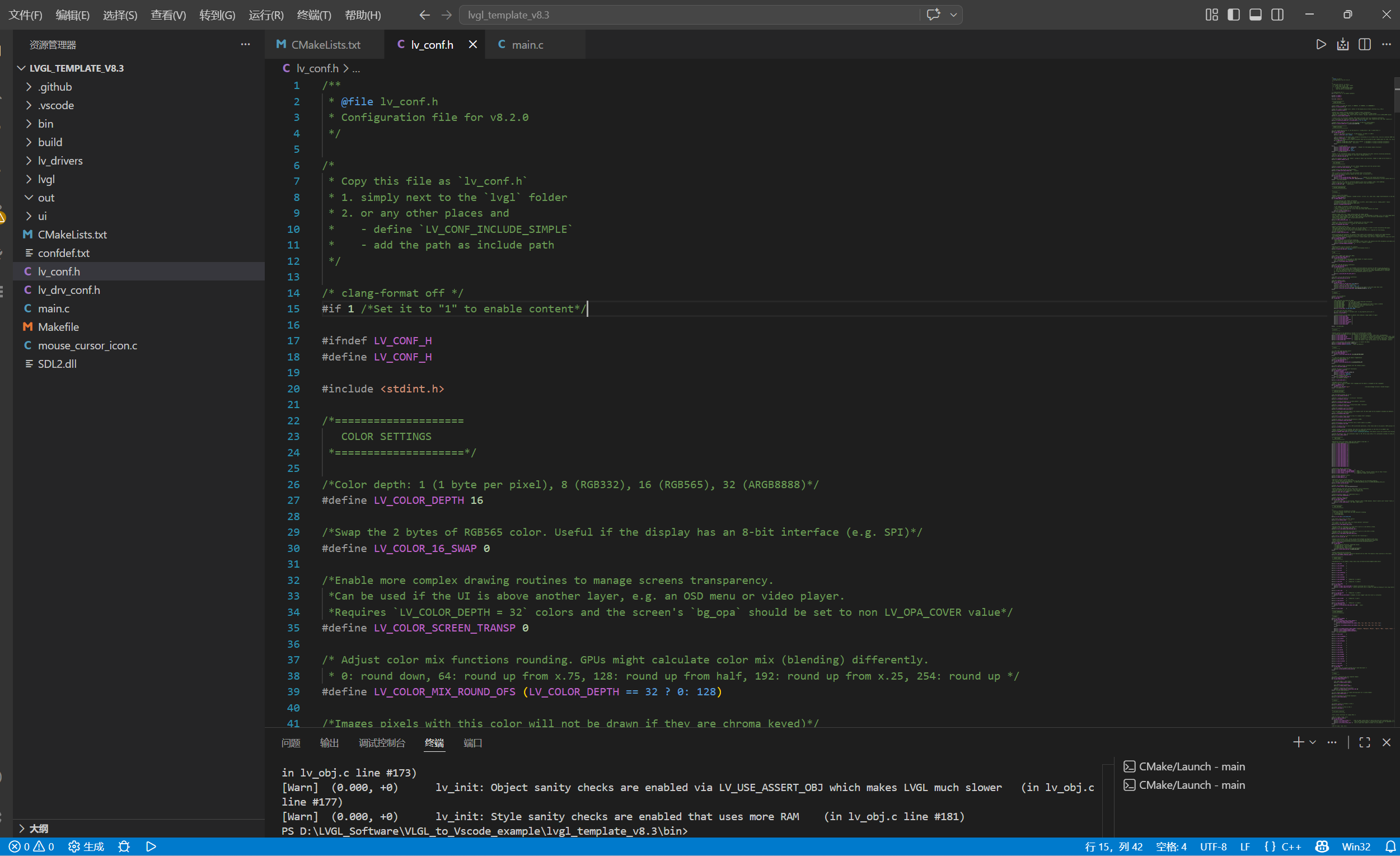Open main.c in the explorer tree
The height and width of the screenshot is (856, 1400).
pos(139,308)
